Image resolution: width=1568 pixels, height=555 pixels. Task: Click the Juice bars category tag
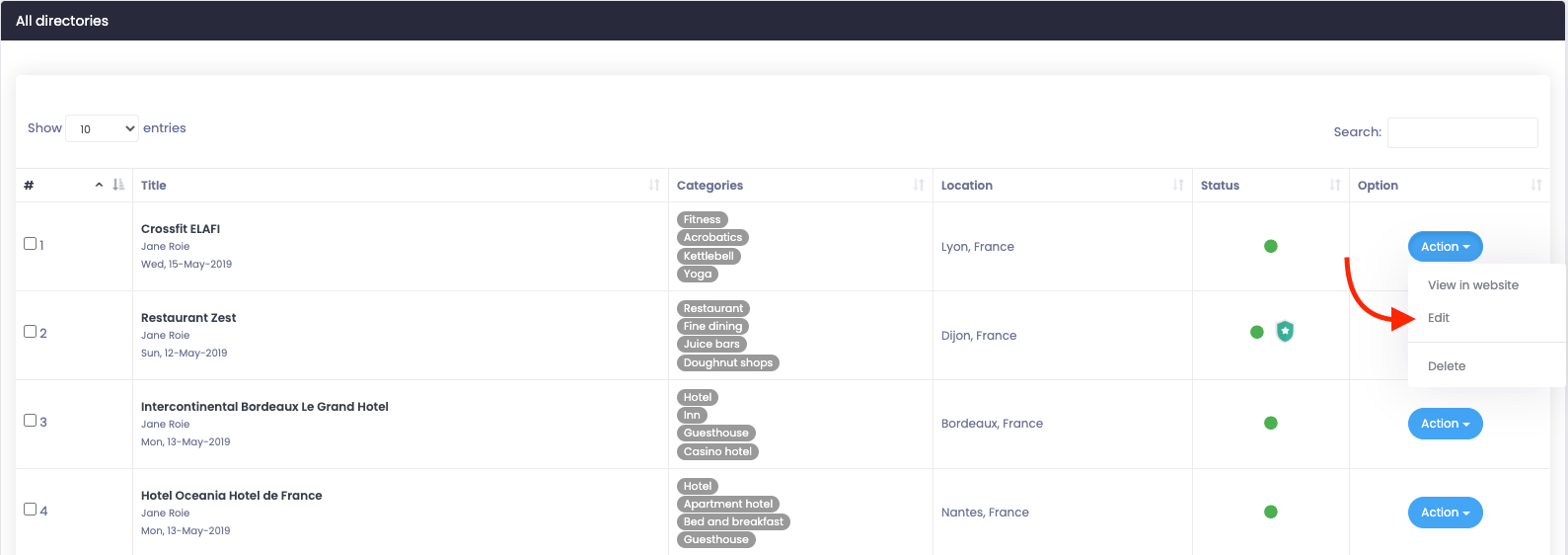pyautogui.click(x=711, y=344)
